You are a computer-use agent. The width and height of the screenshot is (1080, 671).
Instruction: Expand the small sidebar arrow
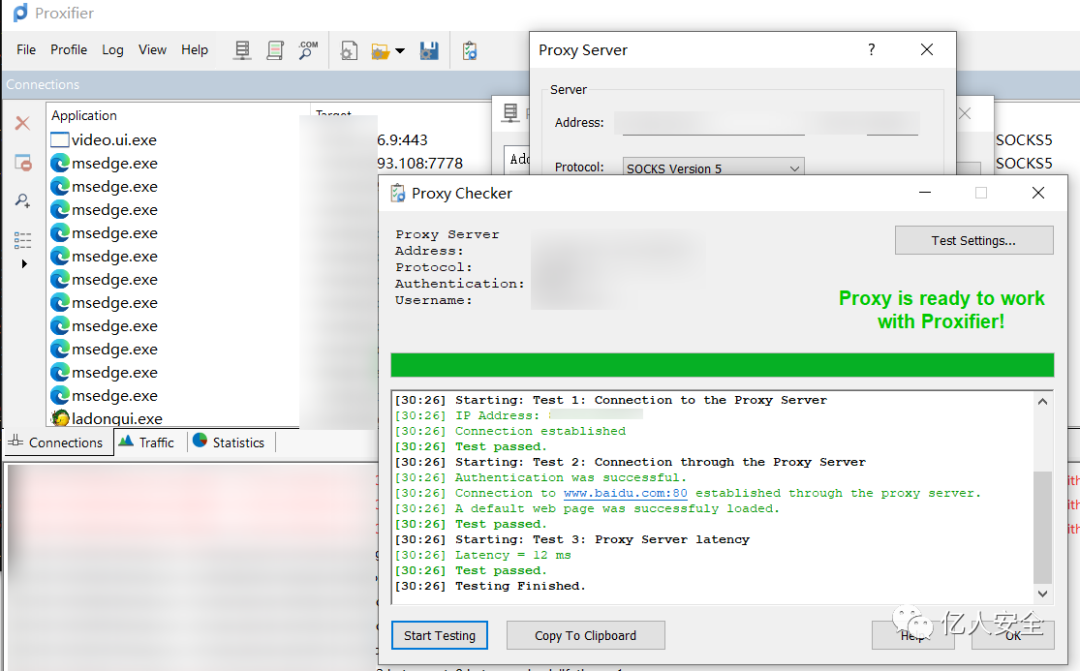24,264
